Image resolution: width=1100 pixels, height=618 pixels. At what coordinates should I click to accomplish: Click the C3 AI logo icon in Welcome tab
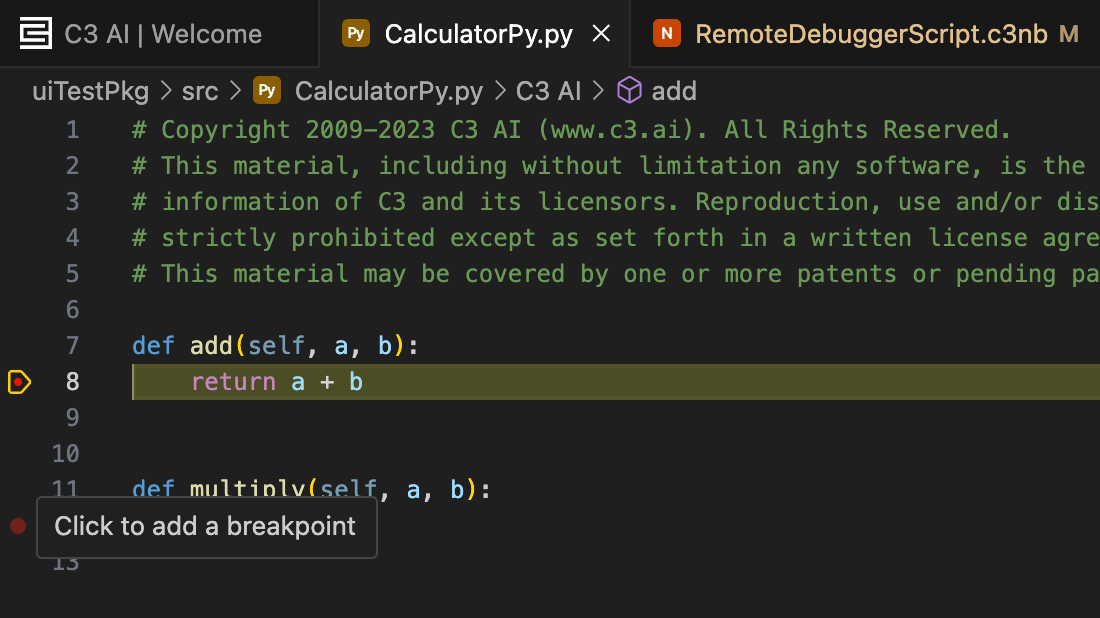(x=35, y=34)
